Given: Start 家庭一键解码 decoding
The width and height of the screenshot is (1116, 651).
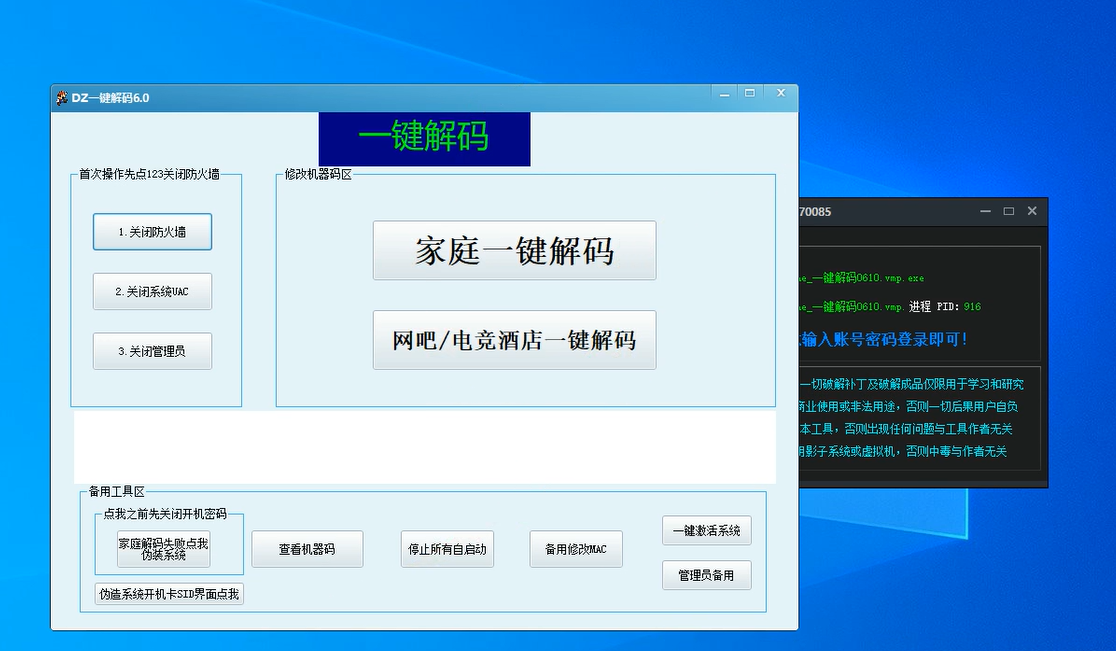Looking at the screenshot, I should (514, 250).
